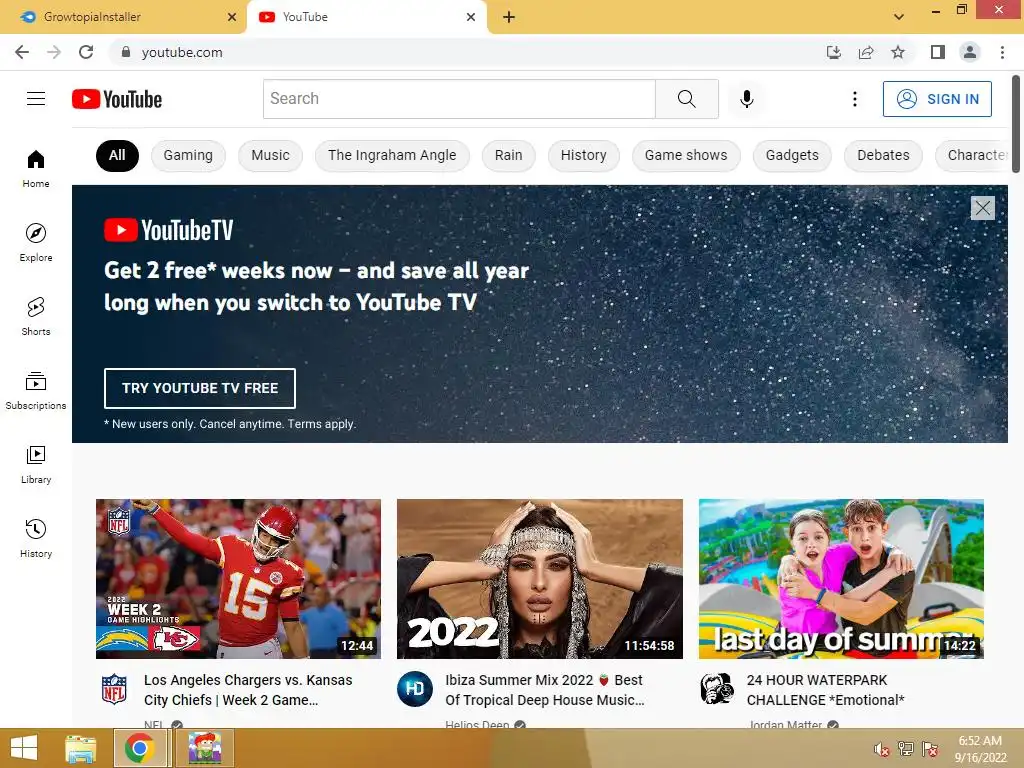Image resolution: width=1024 pixels, height=768 pixels.
Task: Click the search magnifier button
Action: 686,99
